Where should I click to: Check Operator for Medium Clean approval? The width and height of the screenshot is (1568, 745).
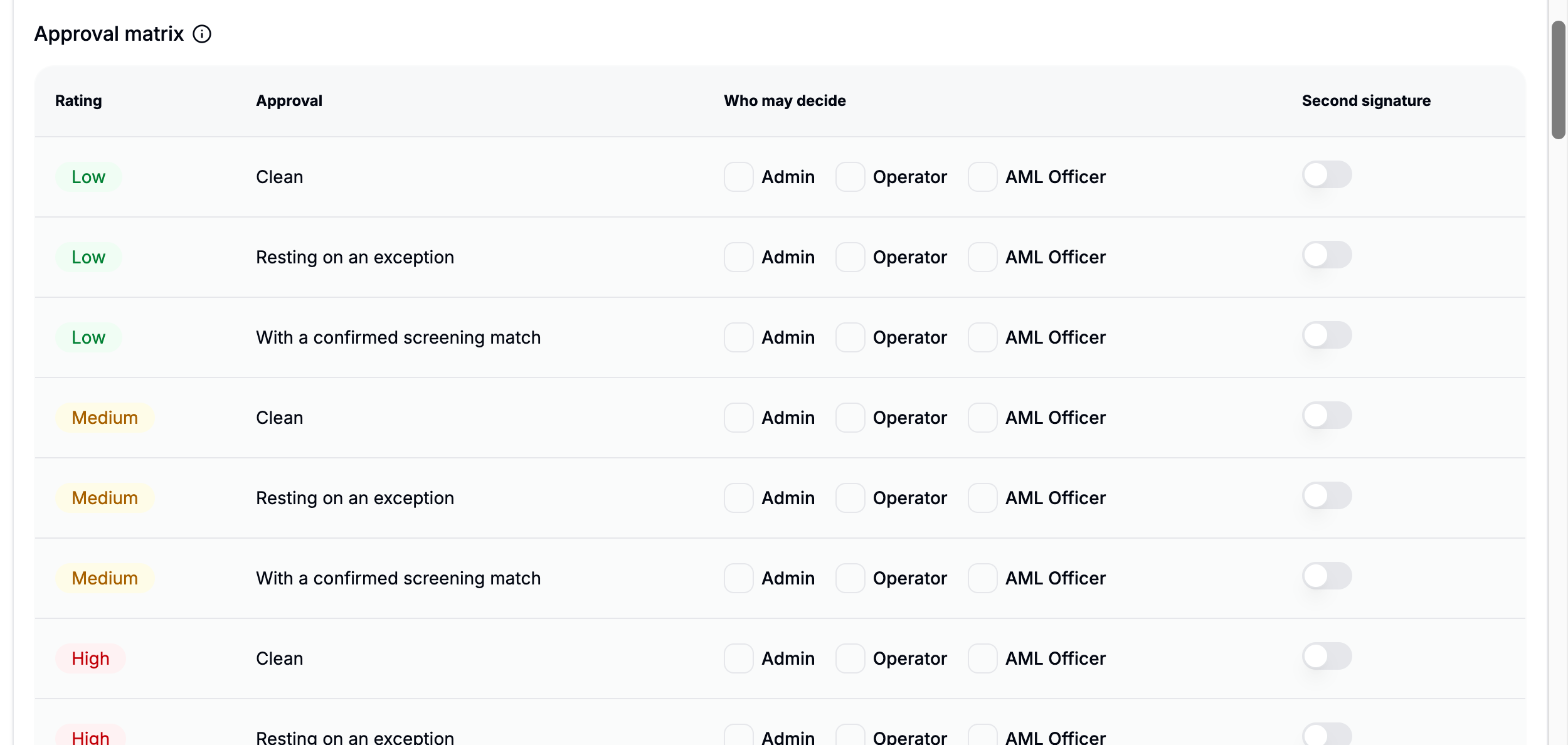(850, 417)
